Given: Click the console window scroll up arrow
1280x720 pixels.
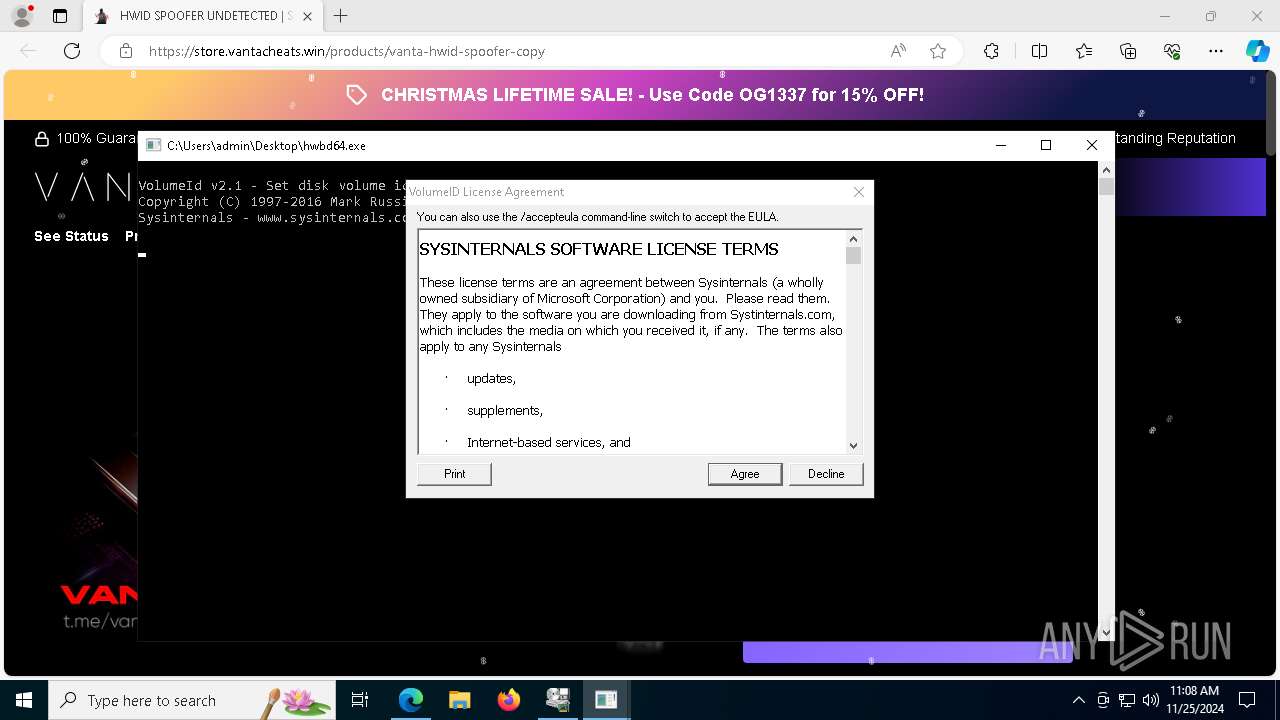Looking at the screenshot, I should [x=1106, y=171].
